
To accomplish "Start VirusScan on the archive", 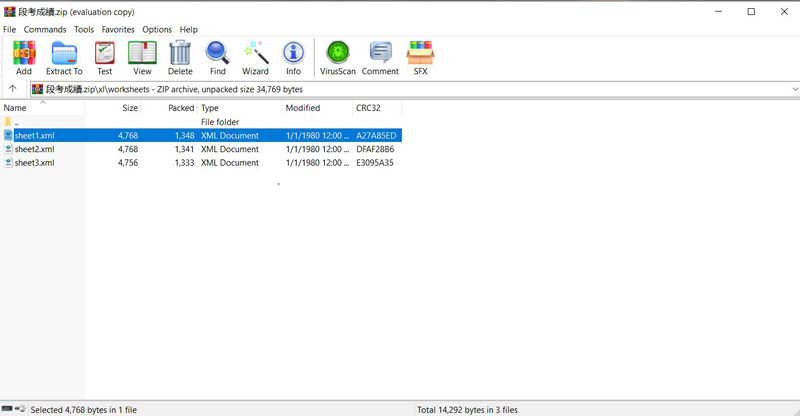I will pos(337,58).
